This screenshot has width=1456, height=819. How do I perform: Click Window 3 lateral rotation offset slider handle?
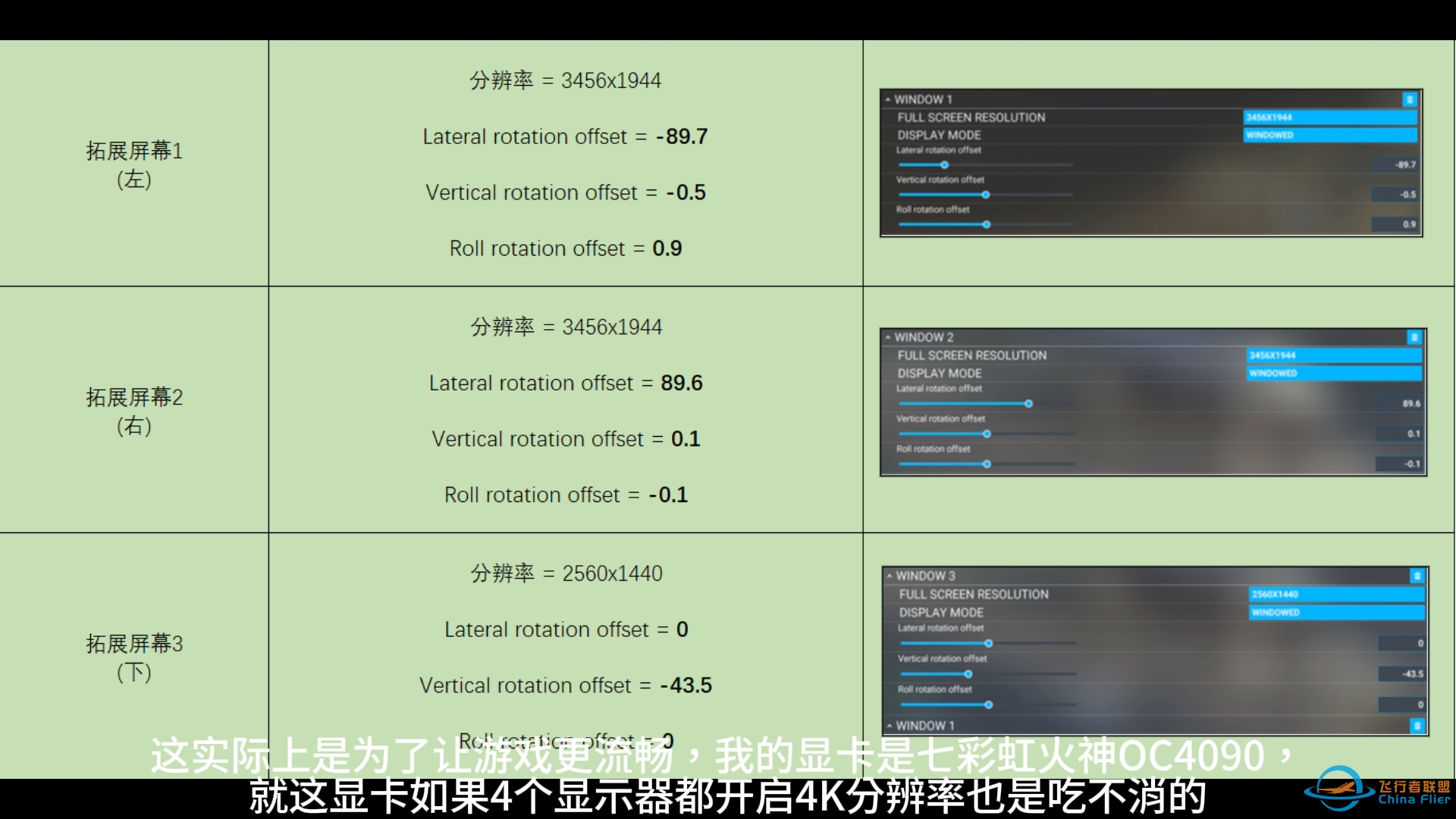pos(989,643)
